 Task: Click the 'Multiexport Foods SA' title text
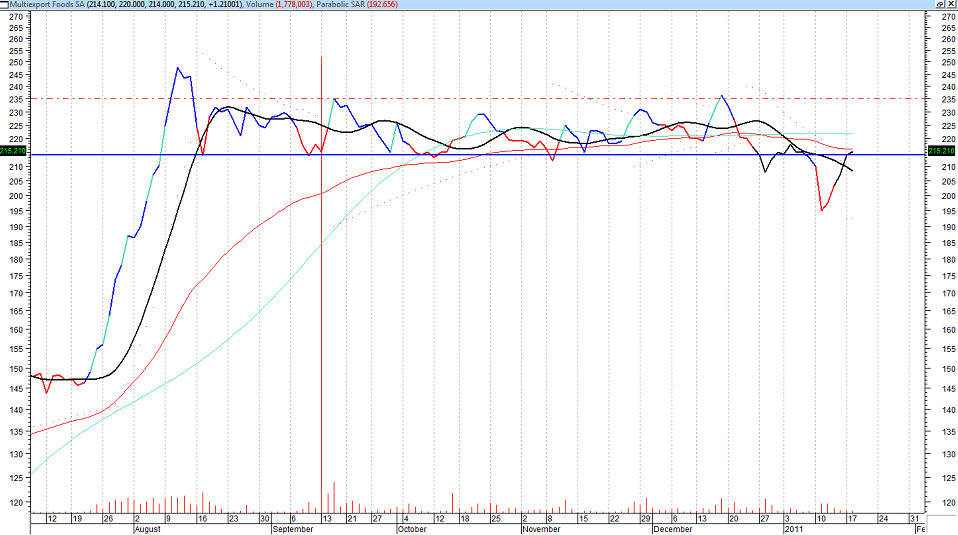(x=46, y=4)
